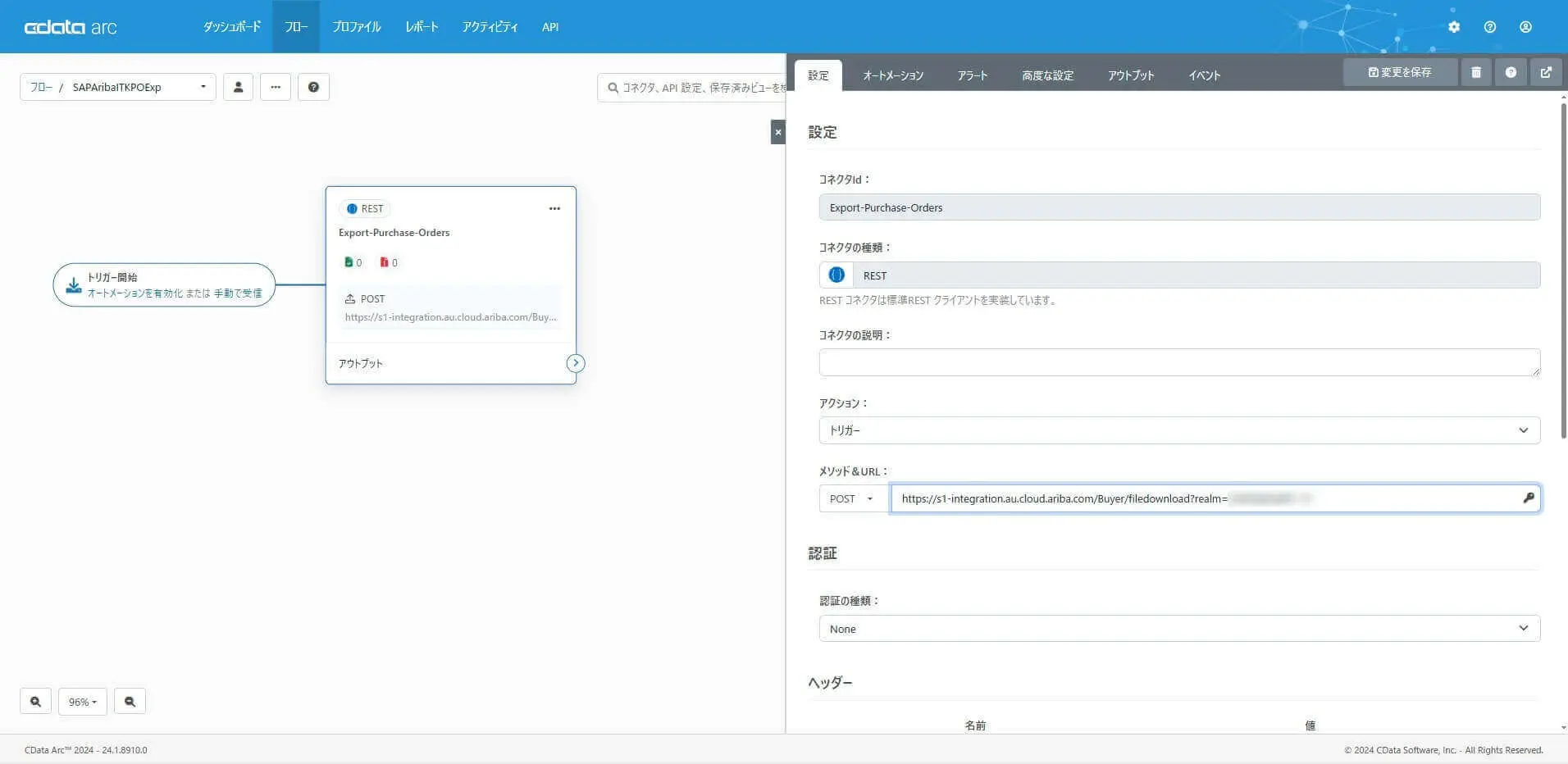The width and height of the screenshot is (1568, 764).
Task: Open connector in new window icon
Action: pyautogui.click(x=1546, y=72)
